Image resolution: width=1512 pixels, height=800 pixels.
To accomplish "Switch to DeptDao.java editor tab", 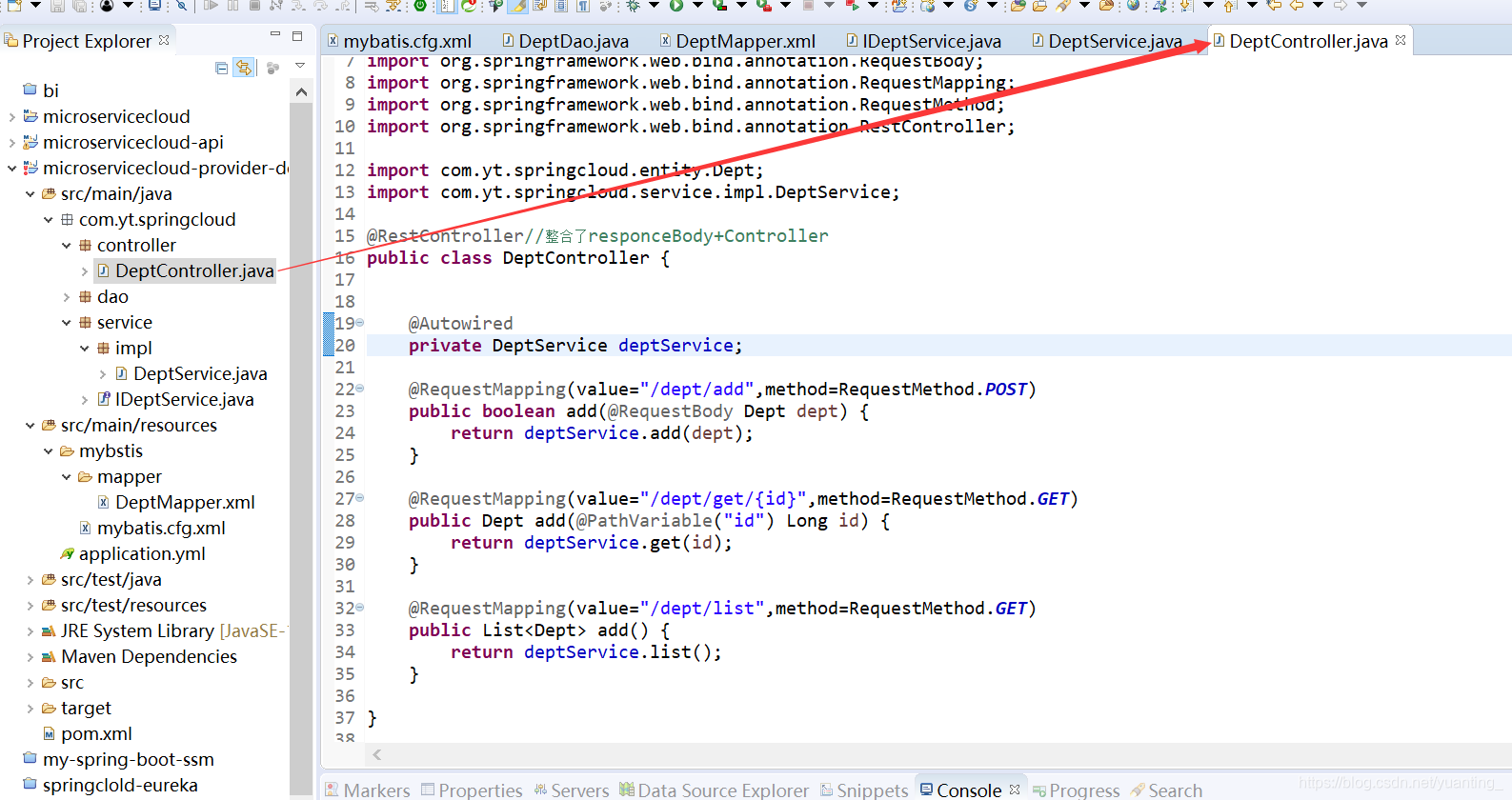I will click(566, 41).
